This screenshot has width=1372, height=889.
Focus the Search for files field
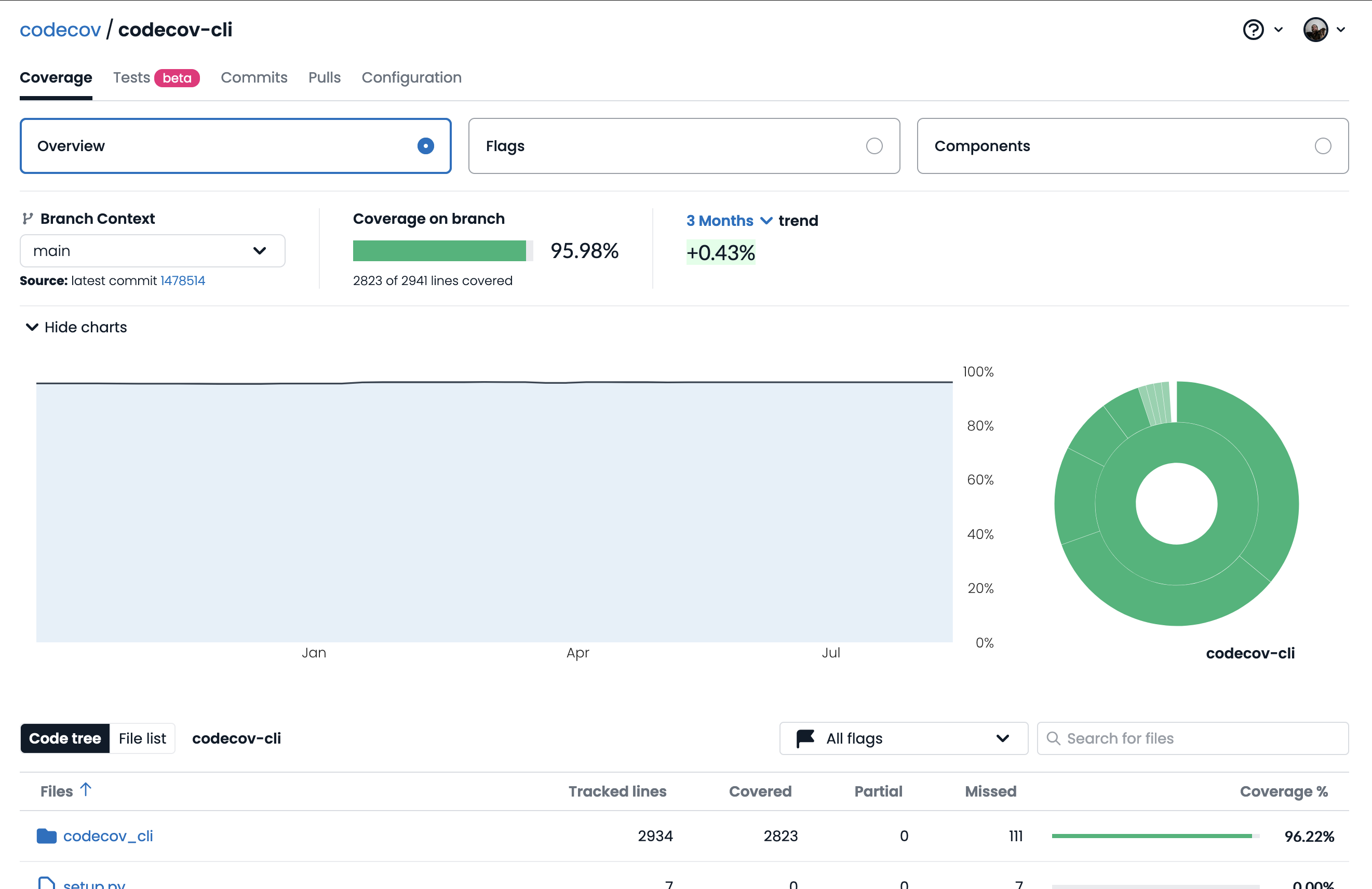coord(1192,738)
